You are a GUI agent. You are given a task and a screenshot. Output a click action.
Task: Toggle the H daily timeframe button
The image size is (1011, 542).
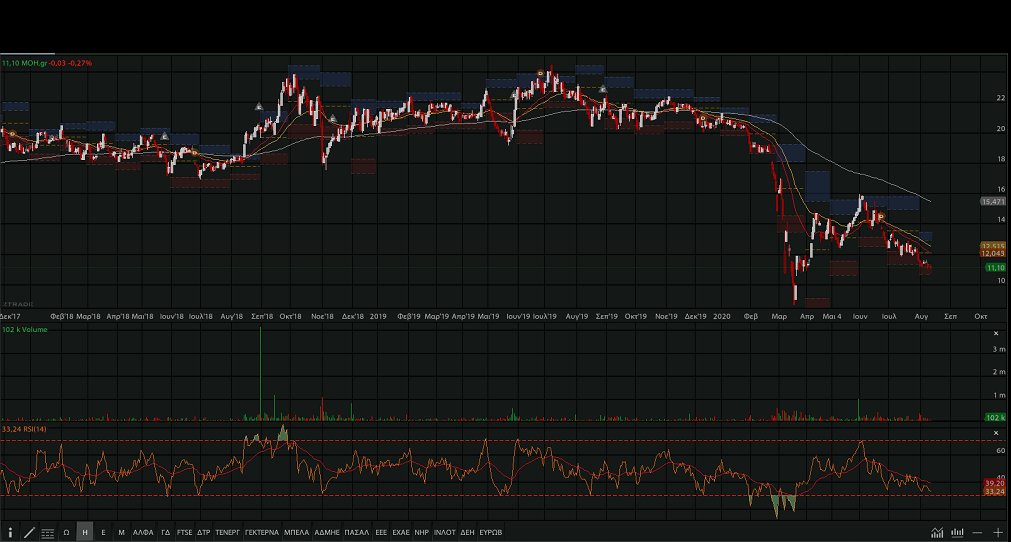84,533
